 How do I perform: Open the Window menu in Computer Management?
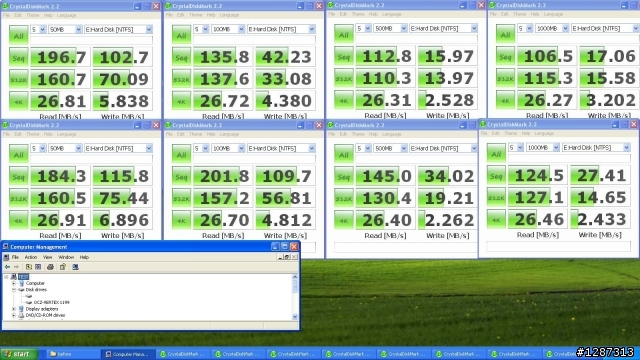(66, 257)
